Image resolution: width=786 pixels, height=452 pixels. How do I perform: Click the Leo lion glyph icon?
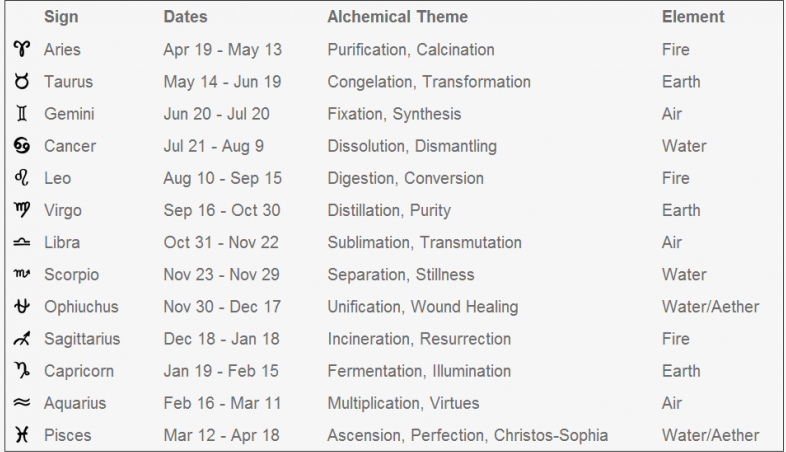[x=21, y=178]
